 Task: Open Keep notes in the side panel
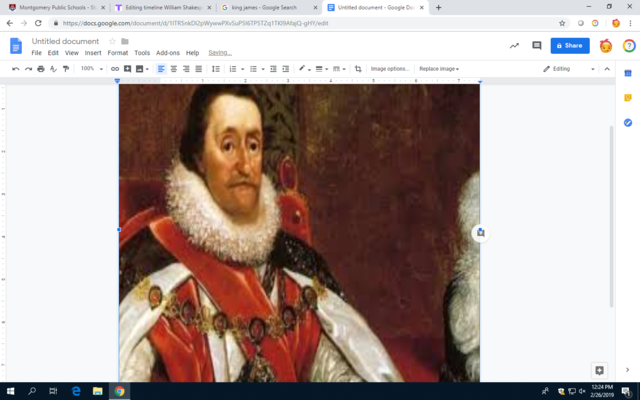[x=628, y=98]
